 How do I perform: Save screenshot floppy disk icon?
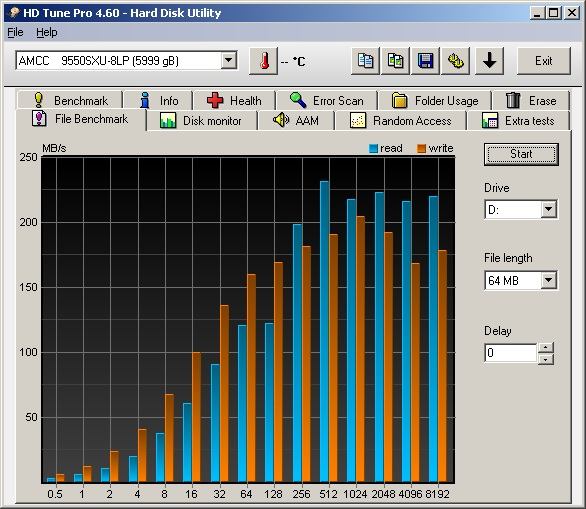pyautogui.click(x=425, y=61)
